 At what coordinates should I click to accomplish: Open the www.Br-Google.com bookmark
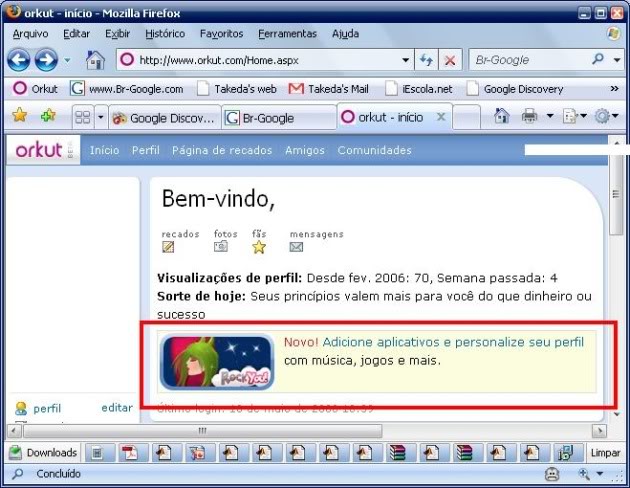coord(127,89)
